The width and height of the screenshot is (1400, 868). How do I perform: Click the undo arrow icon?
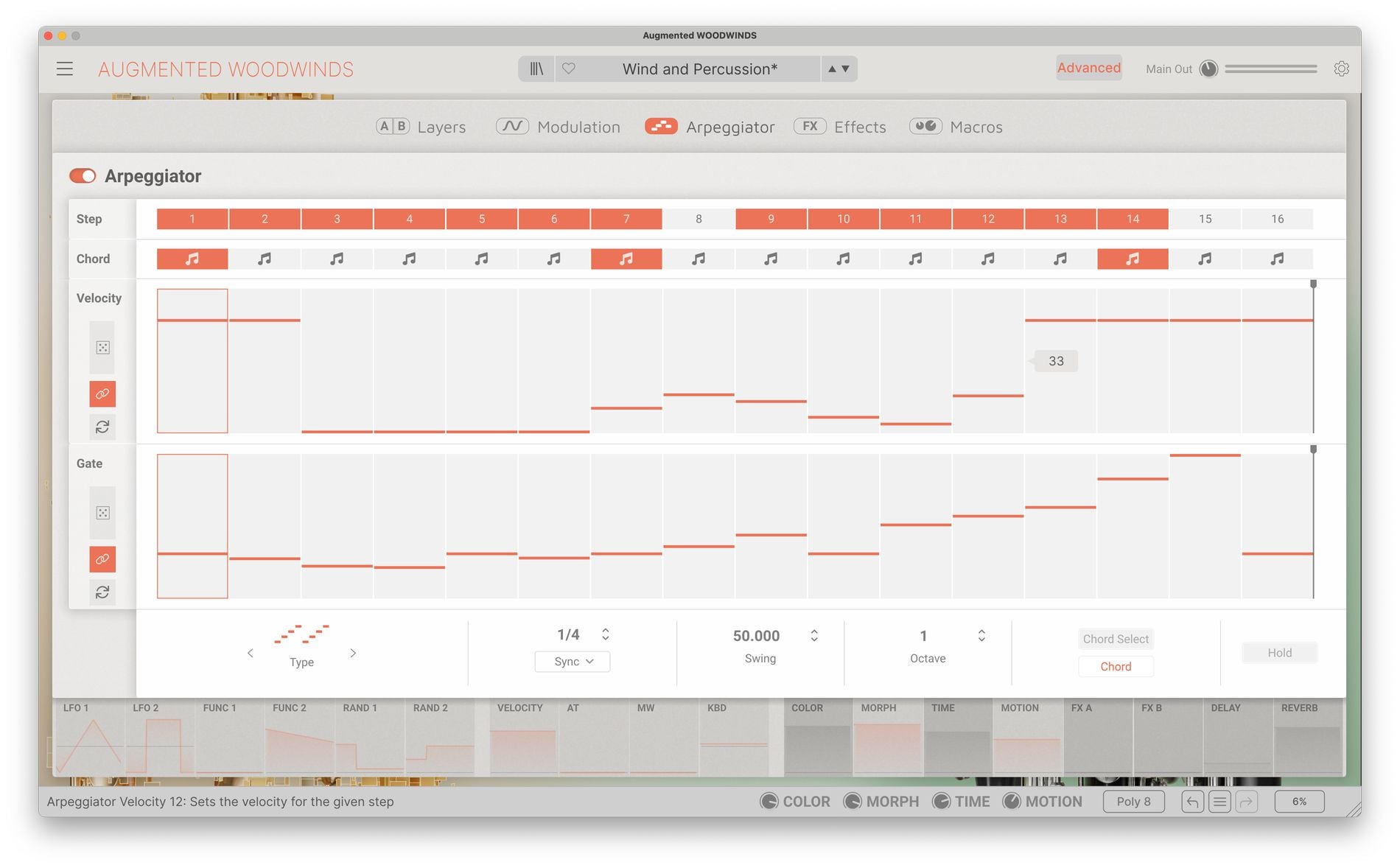(1192, 802)
